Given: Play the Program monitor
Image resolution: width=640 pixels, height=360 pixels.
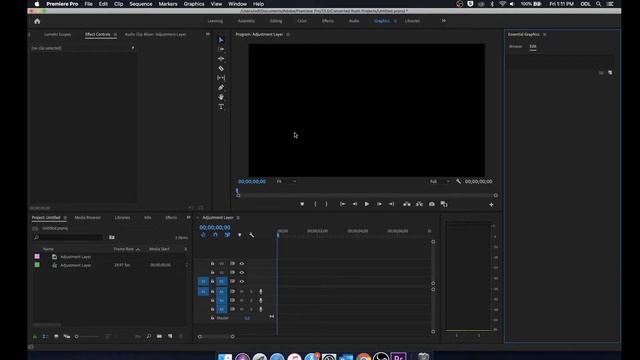Looking at the screenshot, I should 367,204.
